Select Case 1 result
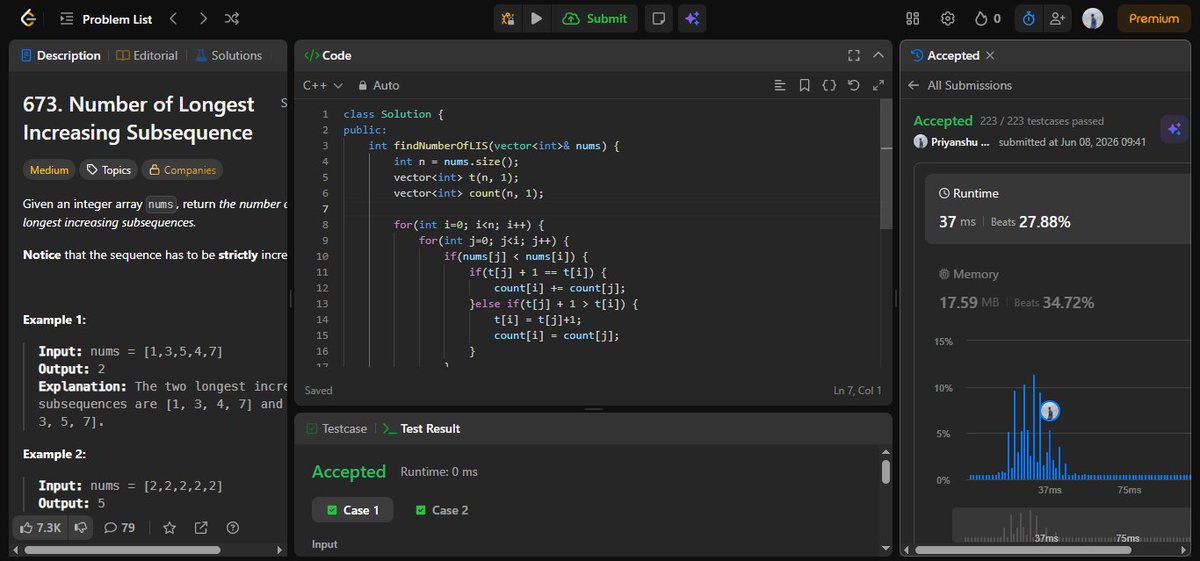This screenshot has height=561, width=1200. 352,510
